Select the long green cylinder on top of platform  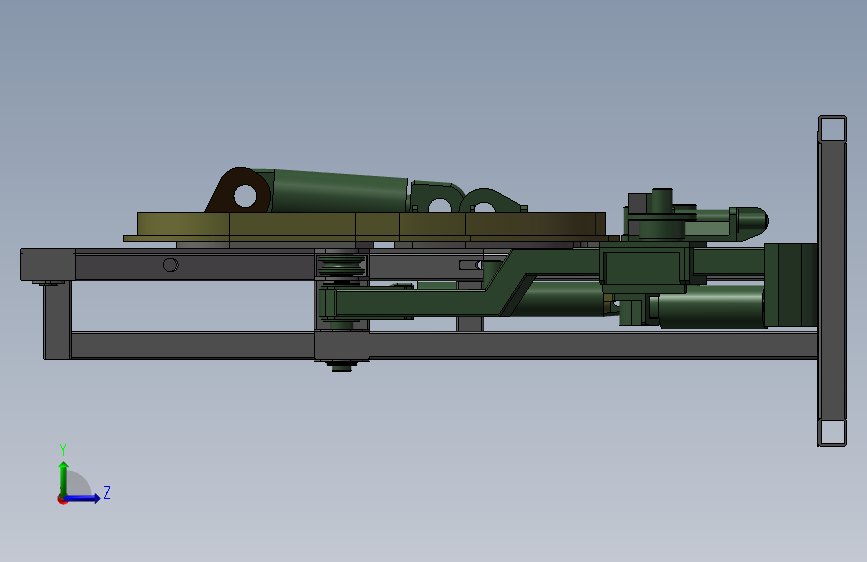click(x=339, y=191)
